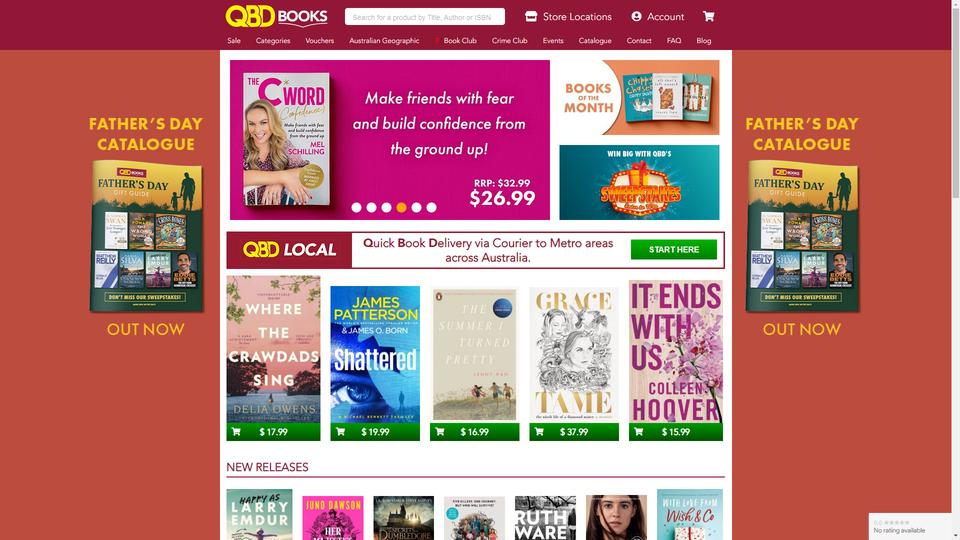Open the left Father's Day catalogue image
This screenshot has width=960, height=540.
(146, 236)
